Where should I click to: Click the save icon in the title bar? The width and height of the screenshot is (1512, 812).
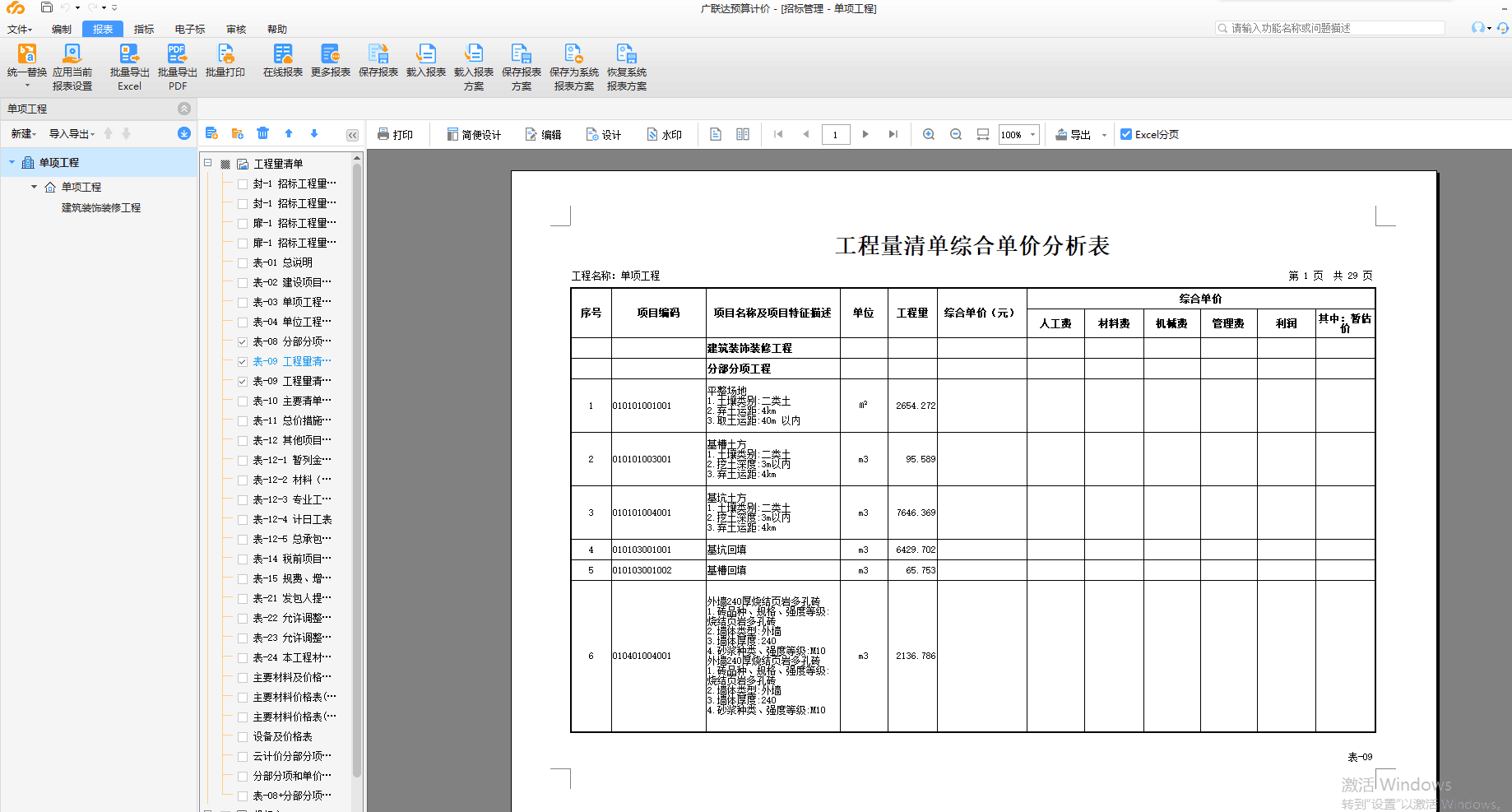tap(47, 7)
